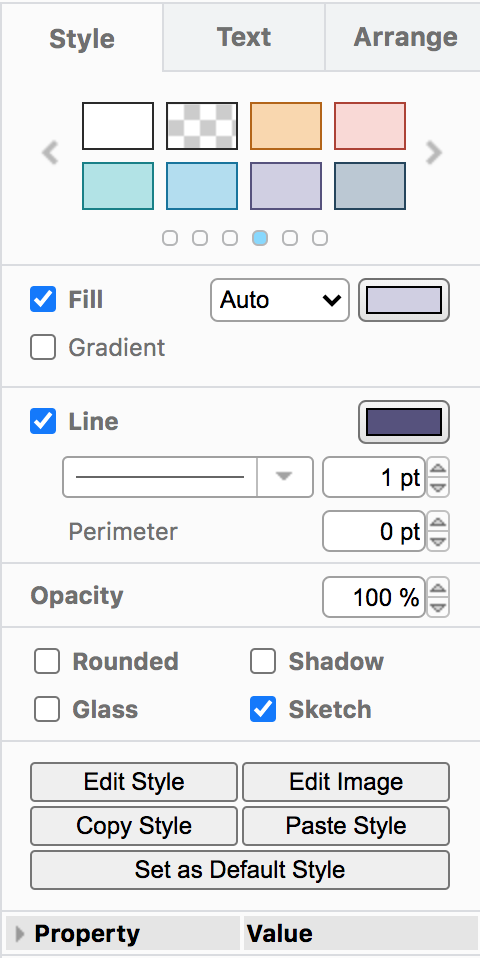This screenshot has width=480, height=958.
Task: Uncheck the Fill checkbox
Action: pyautogui.click(x=43, y=299)
